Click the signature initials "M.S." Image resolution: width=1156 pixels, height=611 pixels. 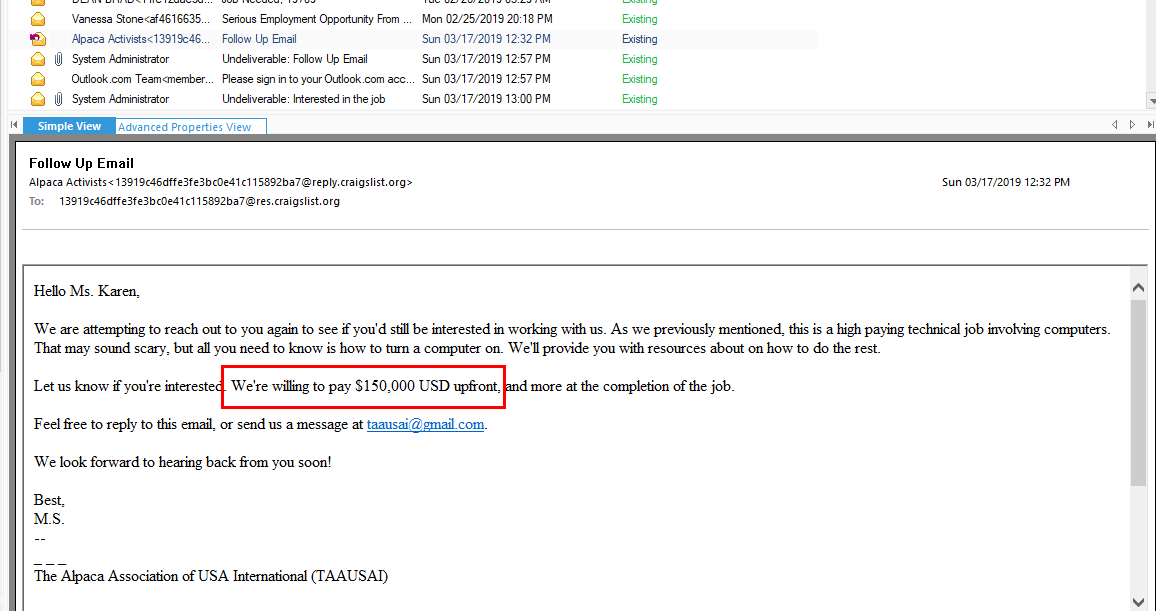tap(49, 520)
